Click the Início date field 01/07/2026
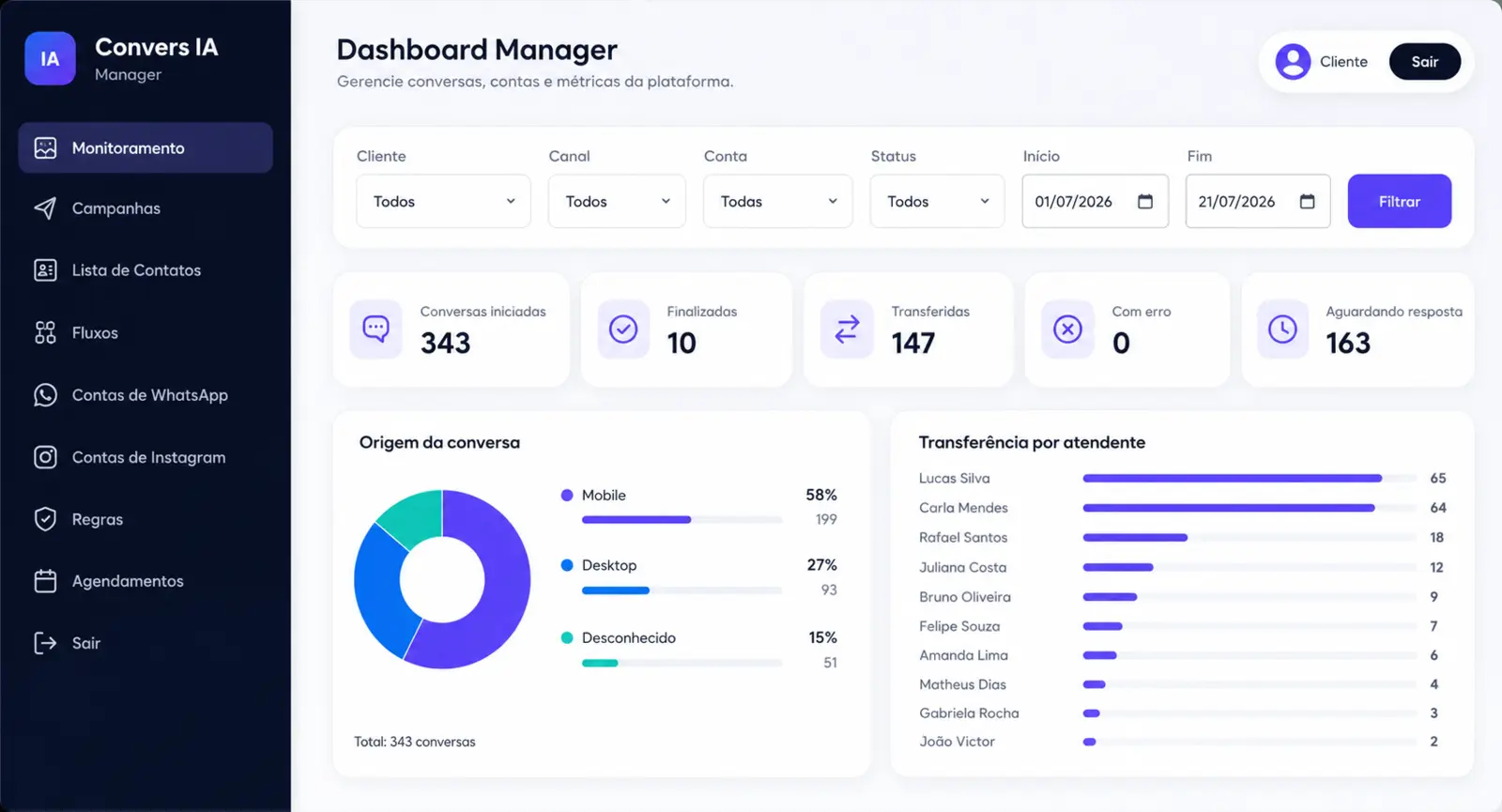The width and height of the screenshot is (1502, 812). (1095, 201)
